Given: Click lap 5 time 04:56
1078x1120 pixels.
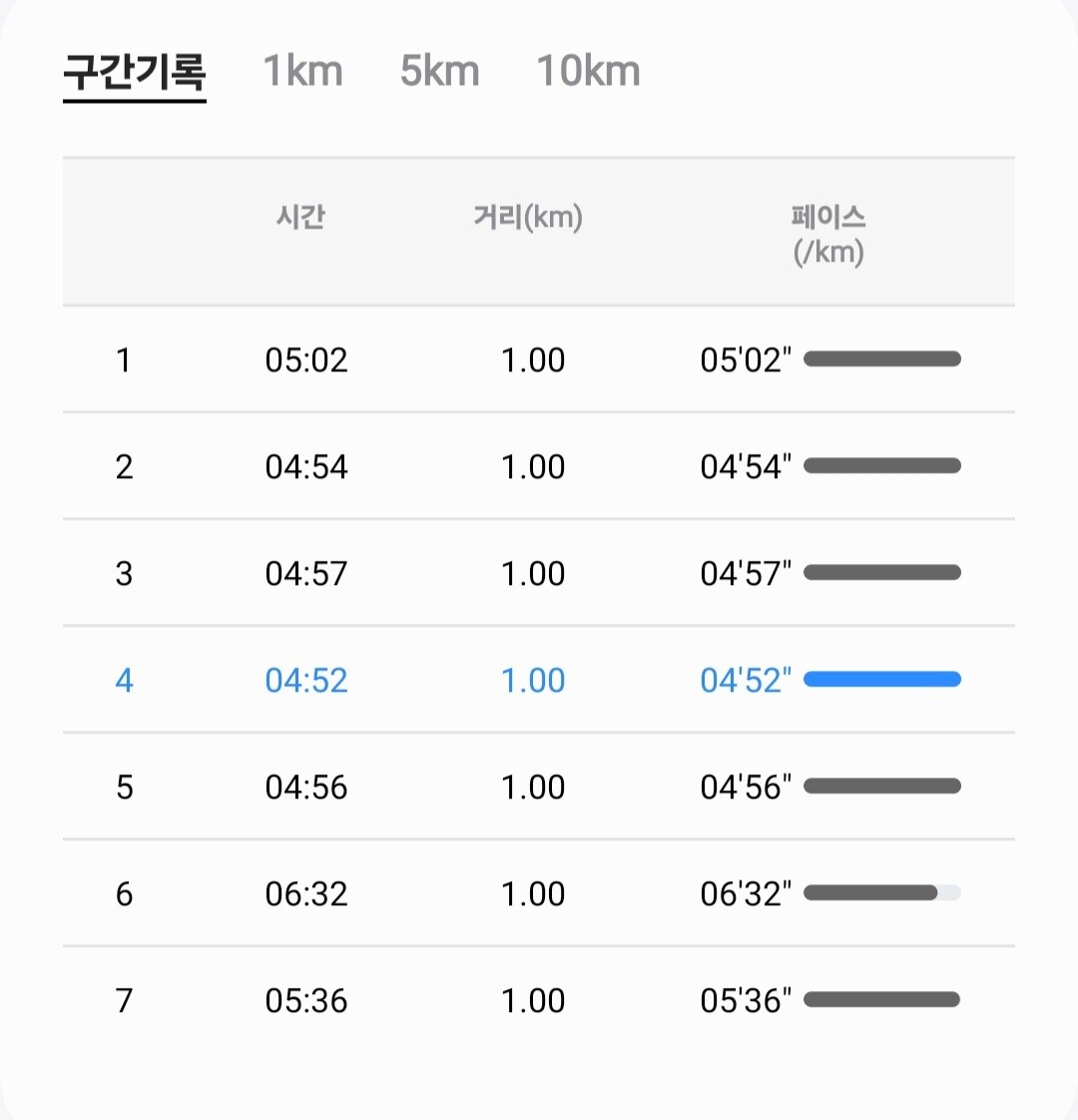Looking at the screenshot, I should point(306,787).
